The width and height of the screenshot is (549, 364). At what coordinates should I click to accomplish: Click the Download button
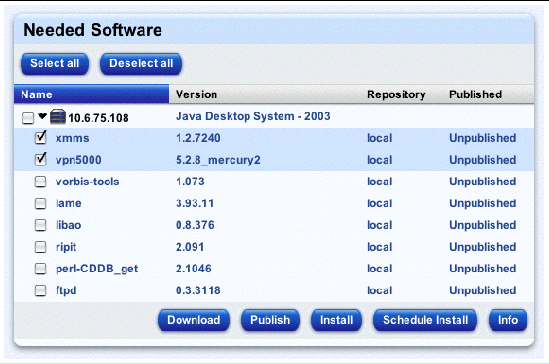(x=194, y=320)
